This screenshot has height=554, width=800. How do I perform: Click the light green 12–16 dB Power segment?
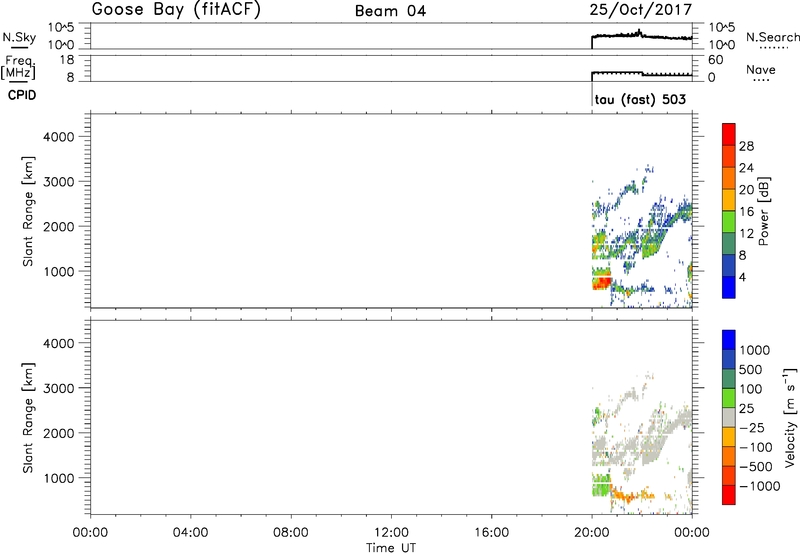tap(729, 221)
